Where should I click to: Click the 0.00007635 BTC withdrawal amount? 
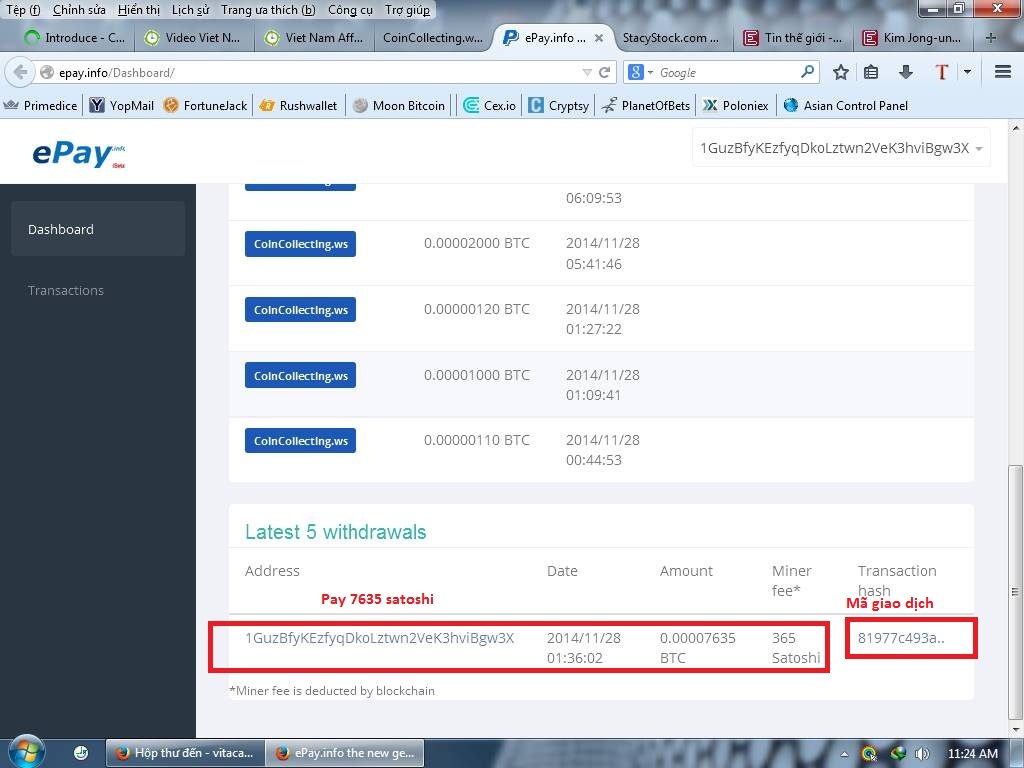coord(697,648)
